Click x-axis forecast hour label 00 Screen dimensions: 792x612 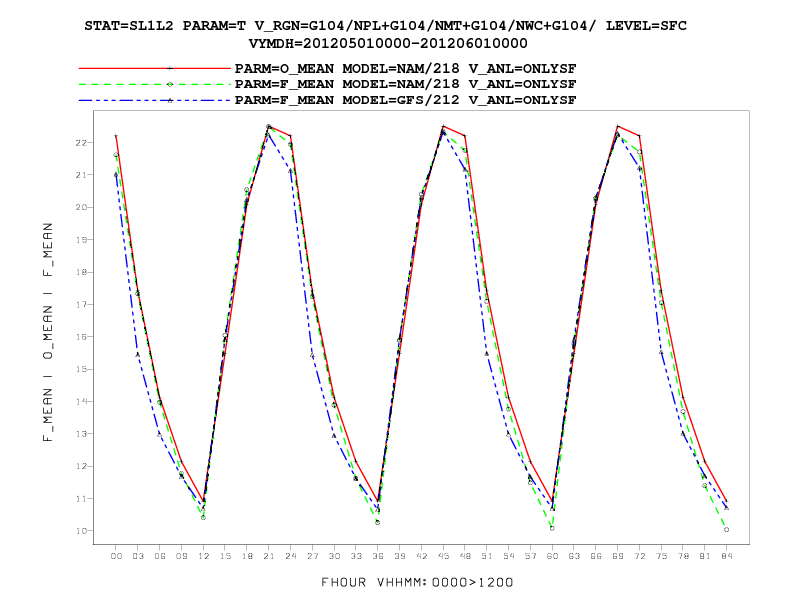coord(116,556)
